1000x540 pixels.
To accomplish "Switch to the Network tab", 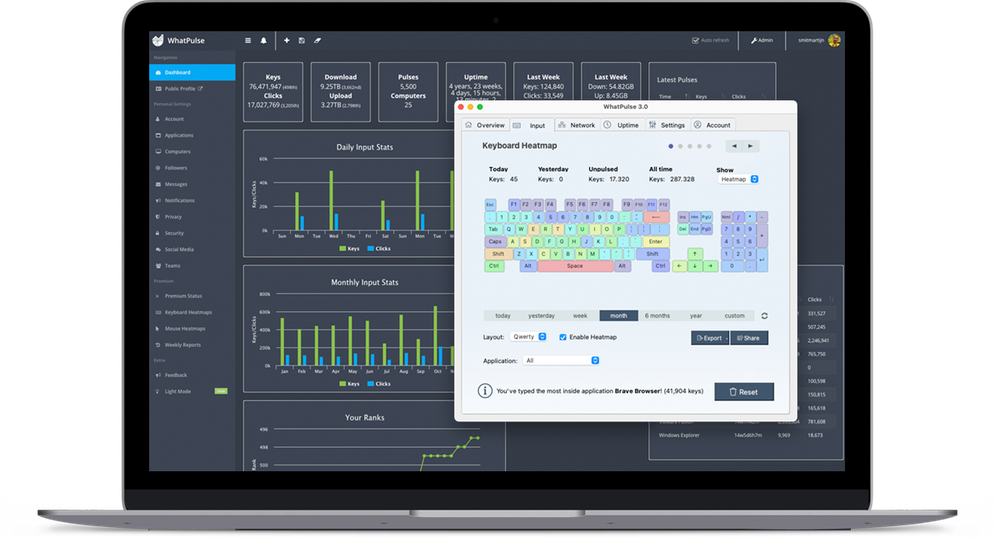I will [x=577, y=125].
